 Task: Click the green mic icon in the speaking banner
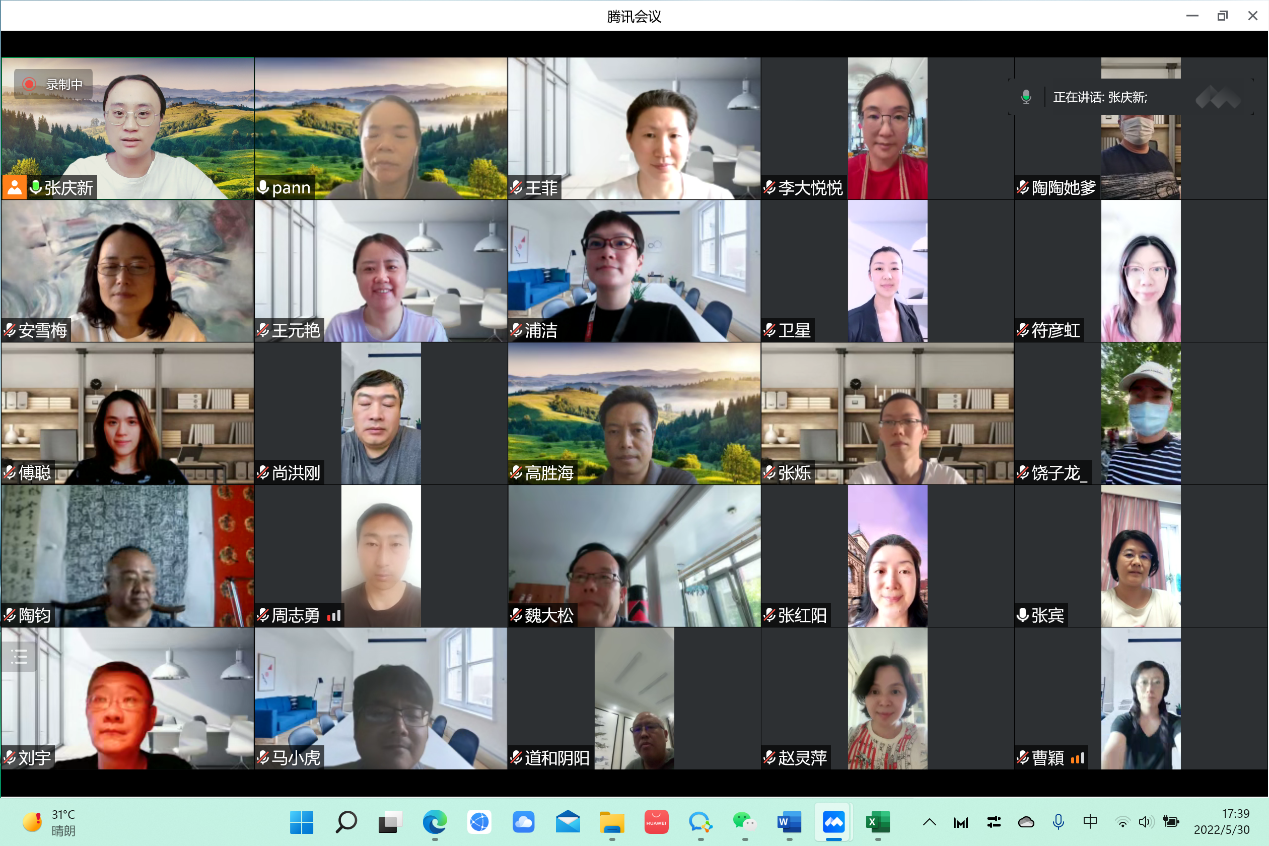click(1026, 97)
